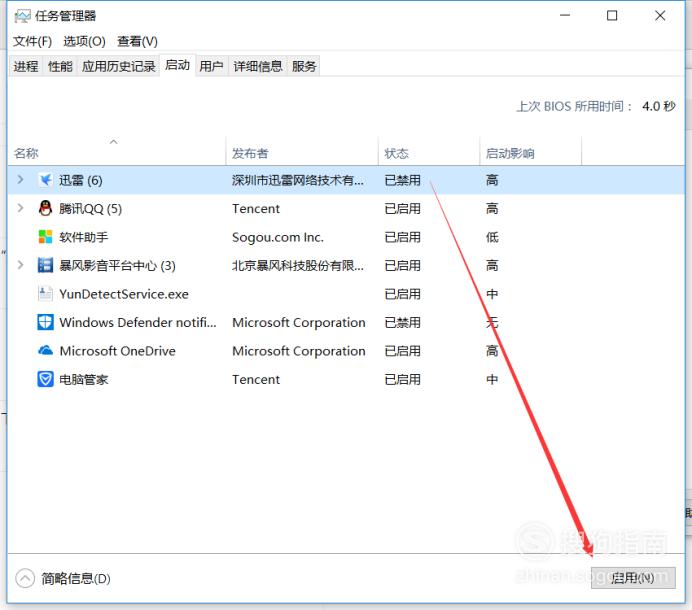Viewport: 692px width, 610px height.
Task: Click Microsoft Corporation publisher of OneDrive row
Action: tap(299, 351)
